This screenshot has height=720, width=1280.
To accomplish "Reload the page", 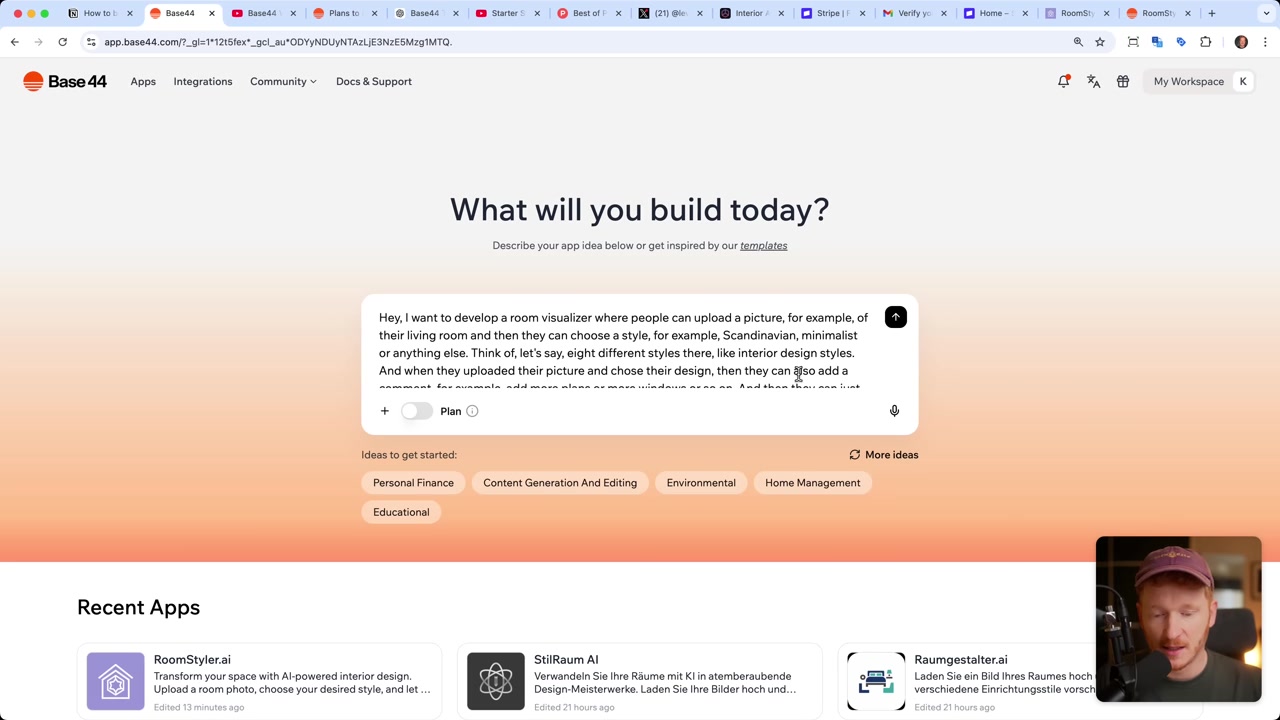I will point(62,42).
